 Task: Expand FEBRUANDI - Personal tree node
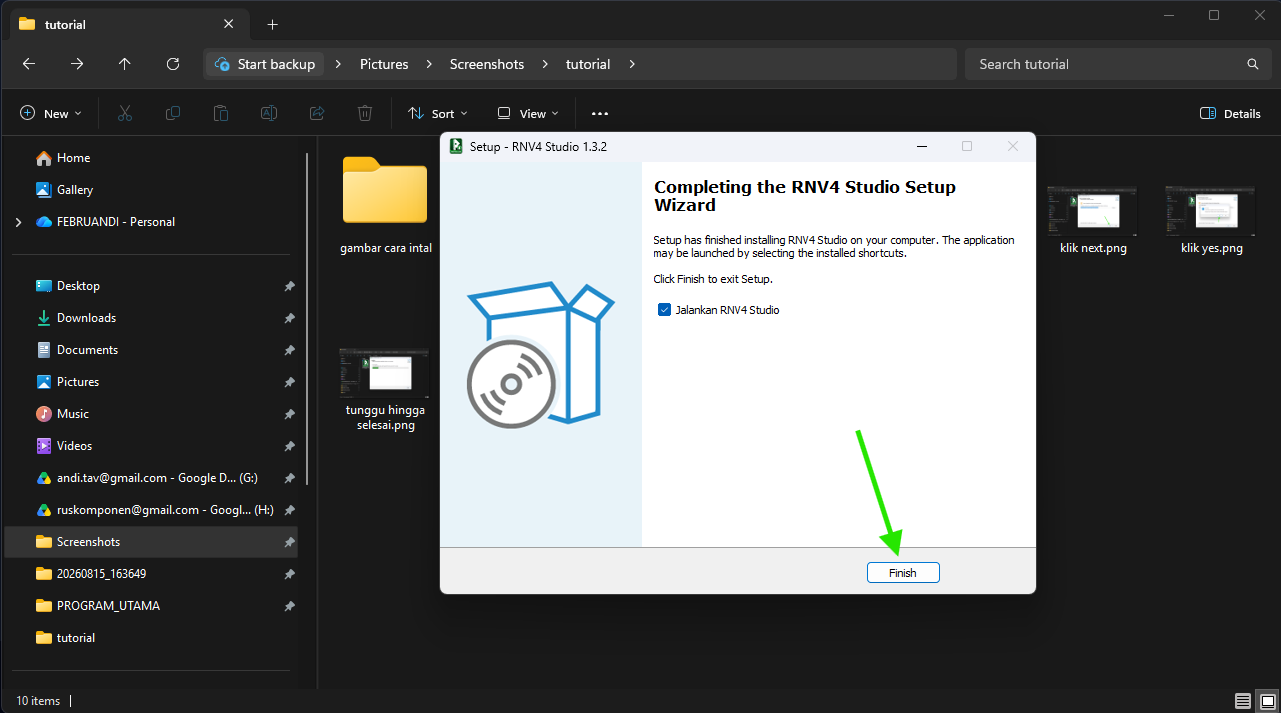pos(19,222)
